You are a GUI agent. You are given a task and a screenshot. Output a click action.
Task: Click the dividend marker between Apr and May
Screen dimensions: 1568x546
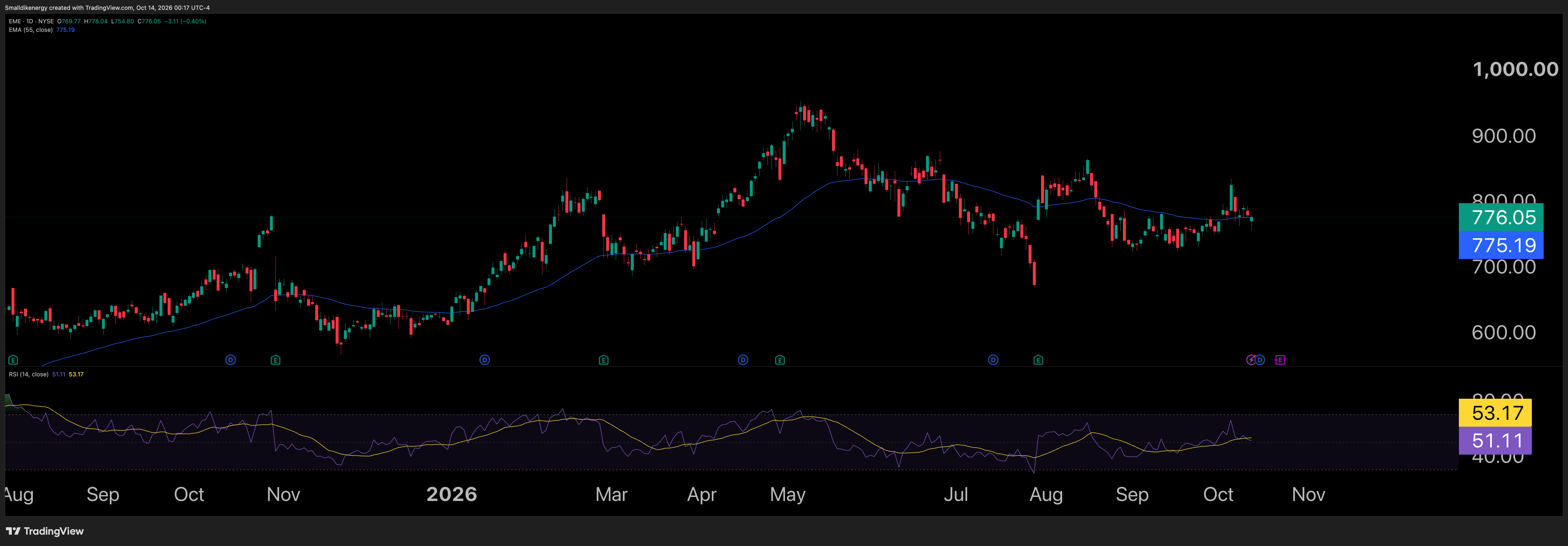[743, 360]
